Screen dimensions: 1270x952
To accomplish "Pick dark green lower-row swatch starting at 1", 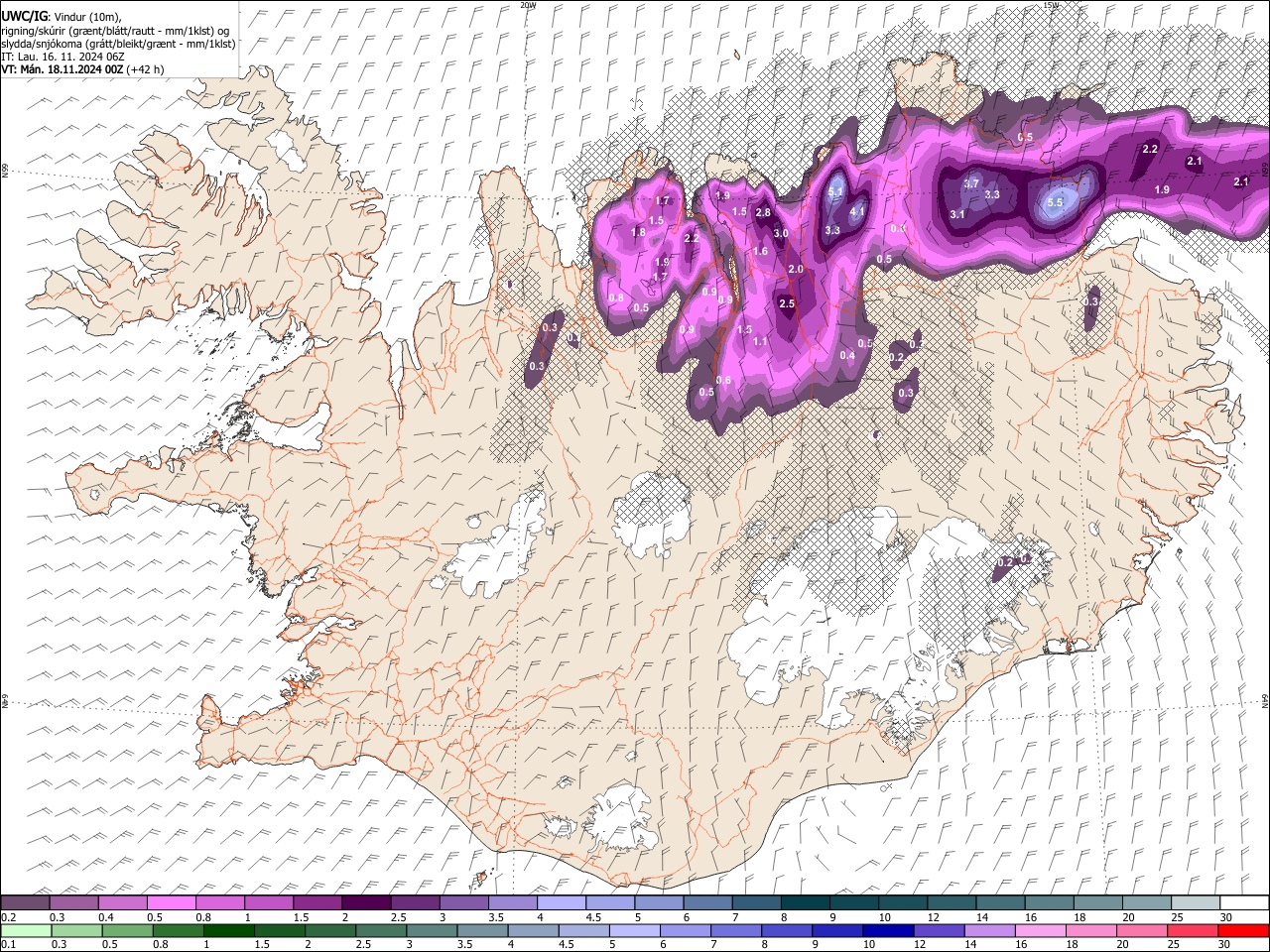I will [228, 930].
